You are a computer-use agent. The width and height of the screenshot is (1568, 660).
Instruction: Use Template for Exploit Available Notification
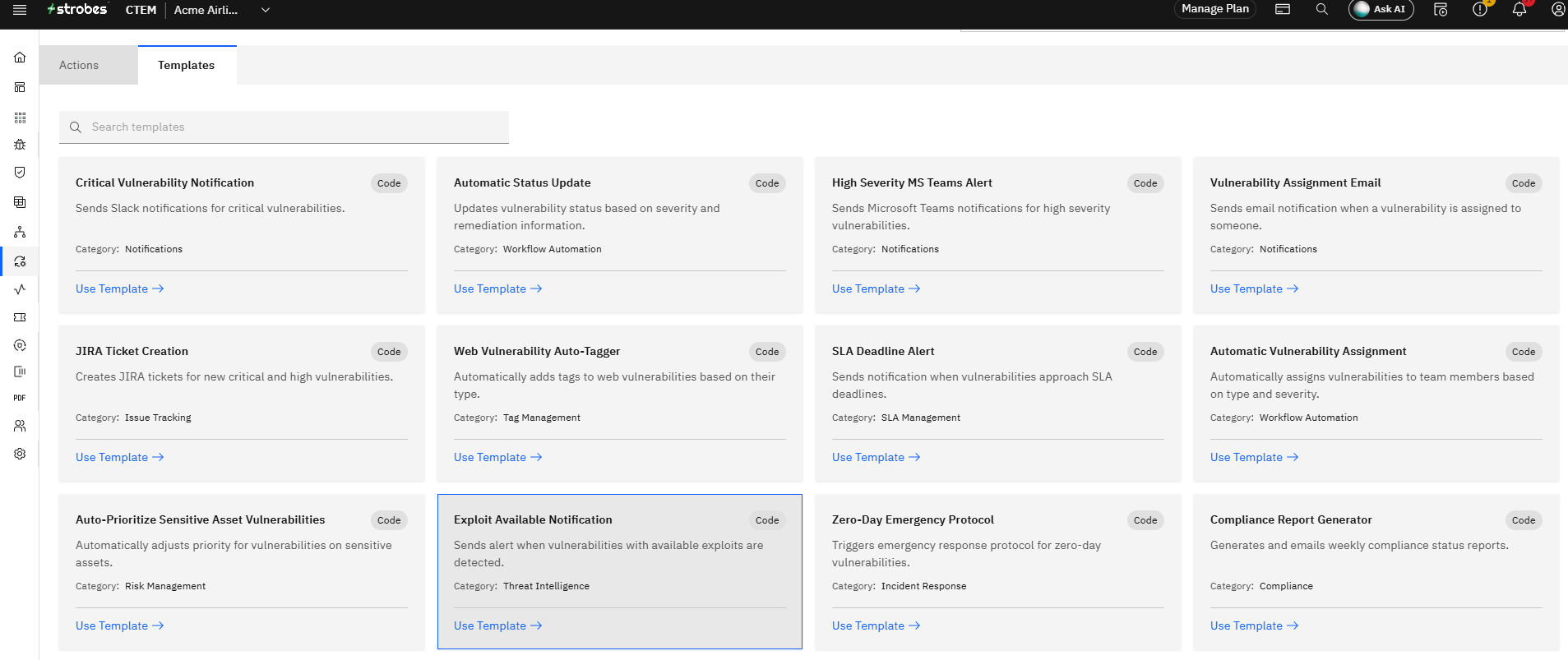pyautogui.click(x=498, y=625)
